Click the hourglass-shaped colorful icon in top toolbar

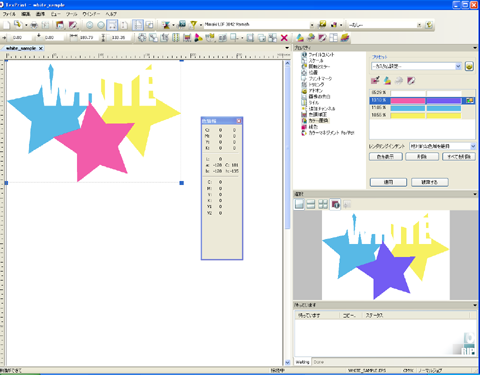pos(166,25)
